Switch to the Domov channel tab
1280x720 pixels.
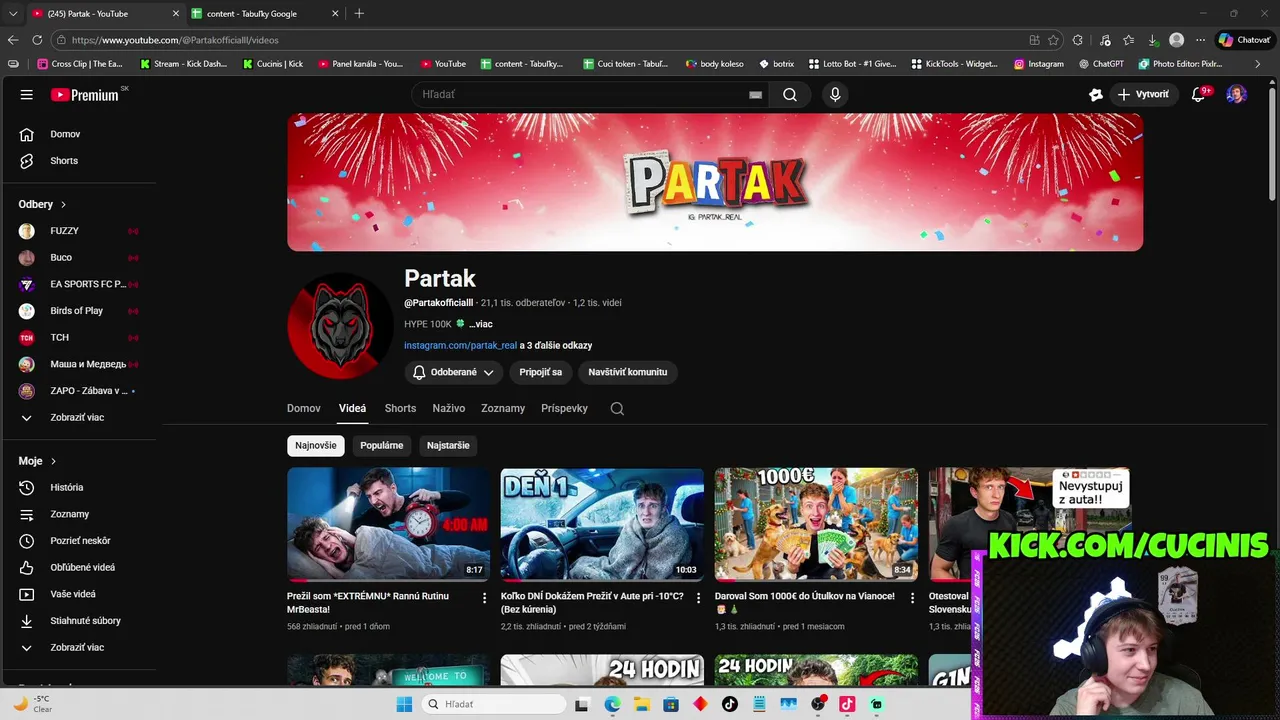tap(304, 409)
